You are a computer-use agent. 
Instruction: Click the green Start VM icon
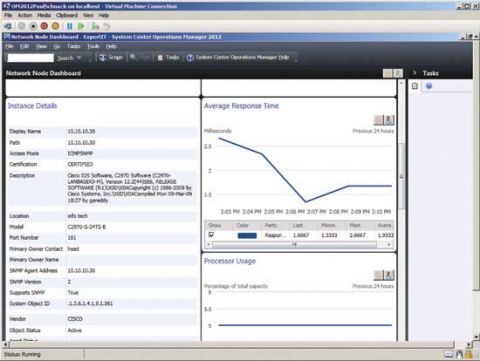click(81, 26)
